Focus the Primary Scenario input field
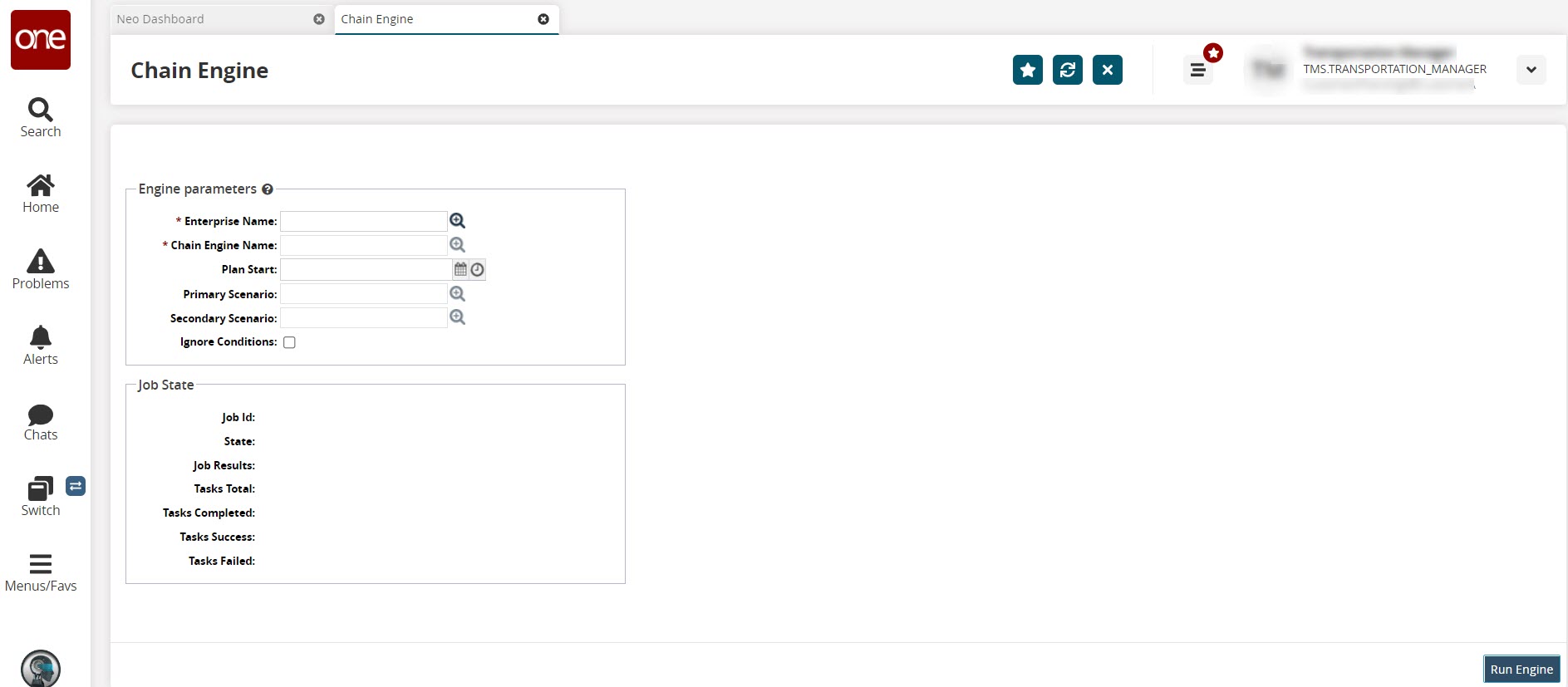1568x687 pixels. [364, 294]
